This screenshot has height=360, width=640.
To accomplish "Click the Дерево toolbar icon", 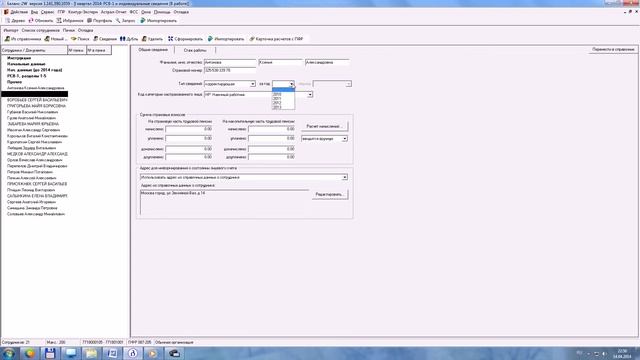I will click(x=7, y=20).
